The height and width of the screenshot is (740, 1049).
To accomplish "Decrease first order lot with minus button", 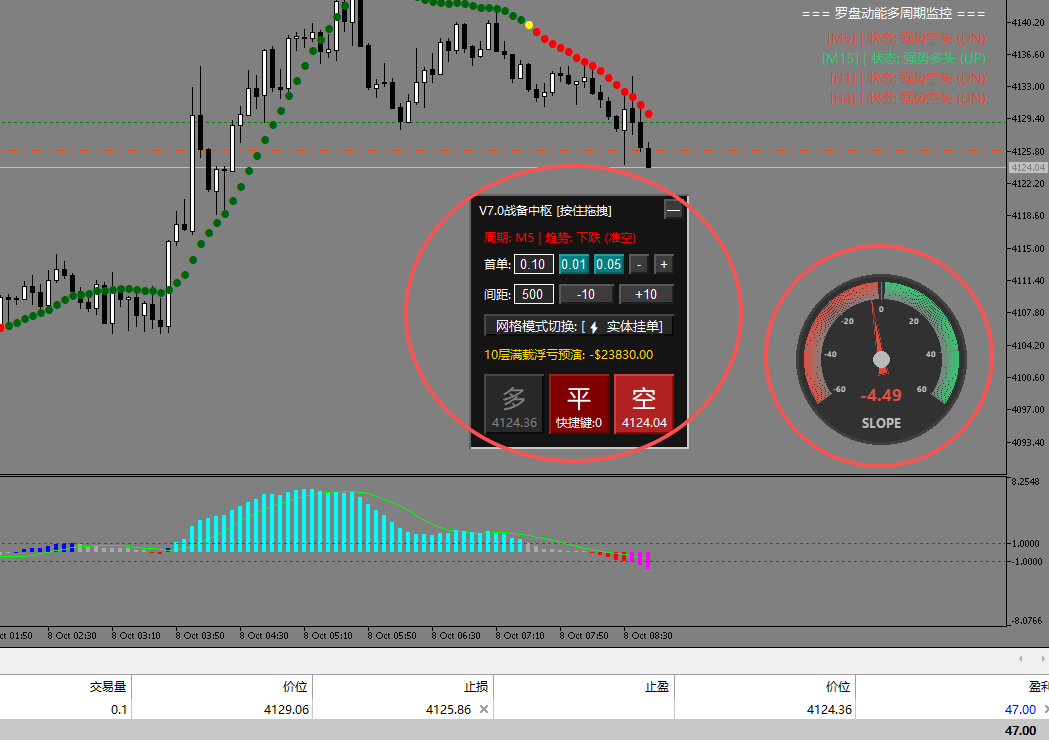I will [639, 264].
